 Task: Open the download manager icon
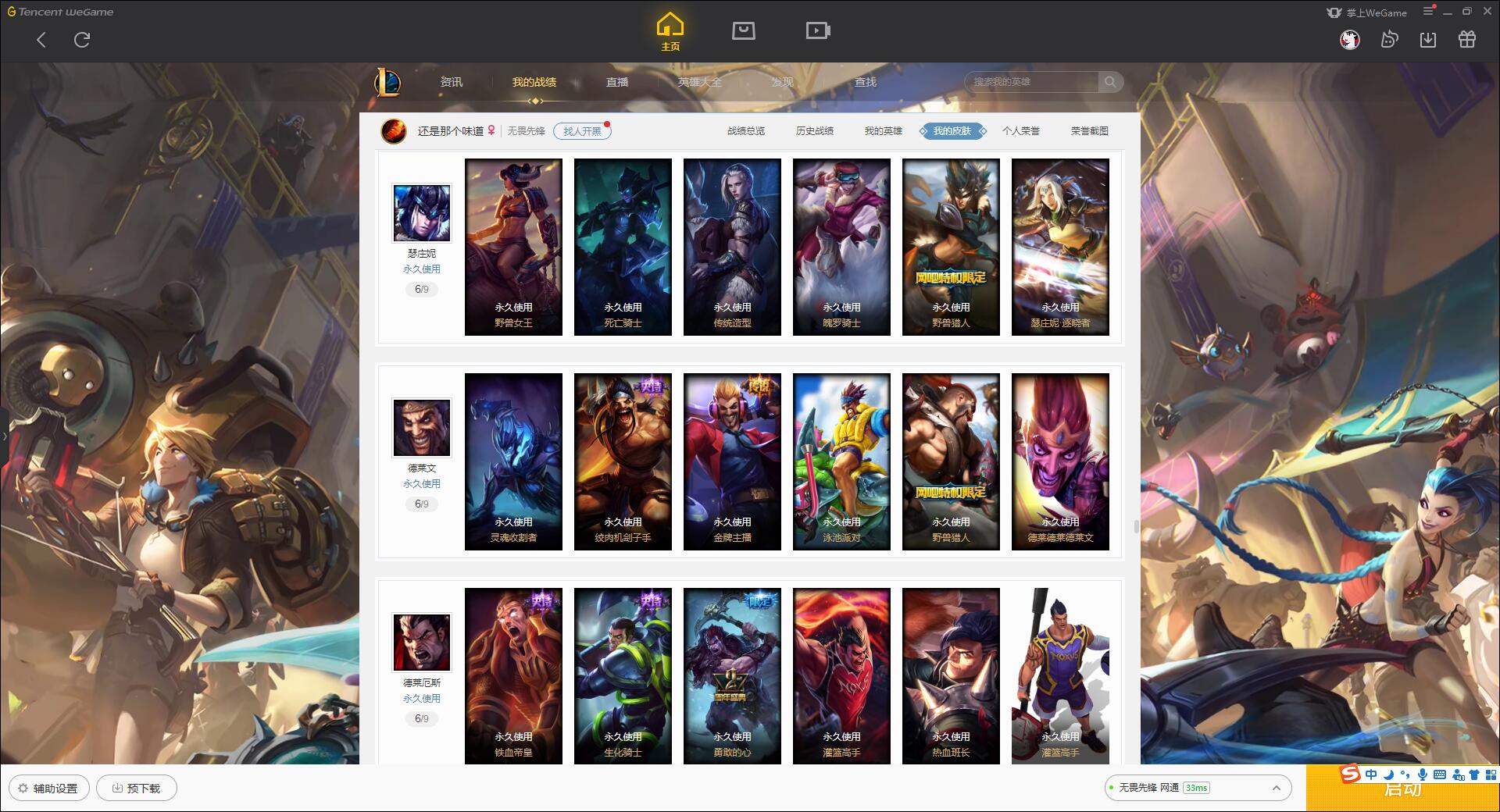(x=1428, y=40)
